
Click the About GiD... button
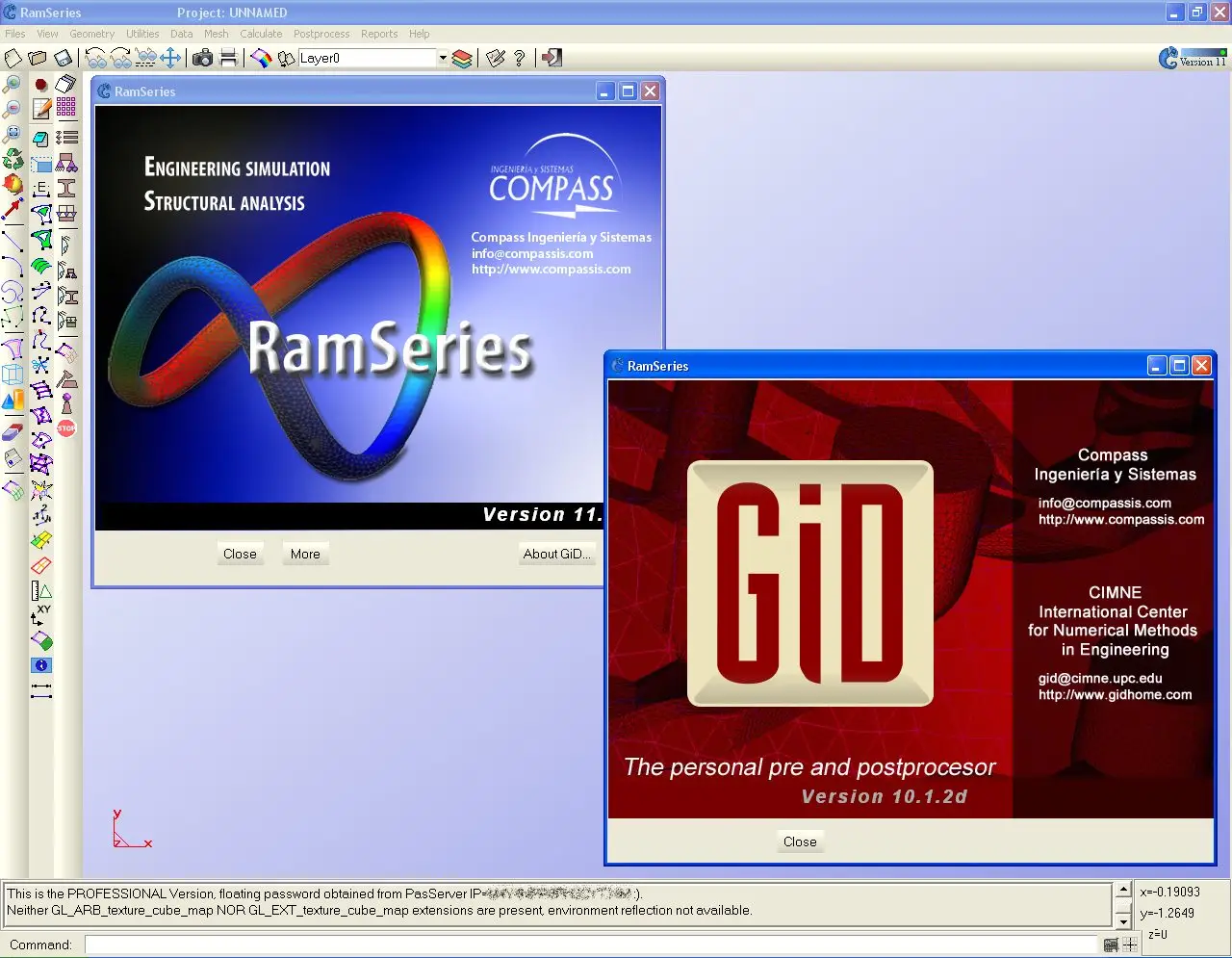pos(557,554)
